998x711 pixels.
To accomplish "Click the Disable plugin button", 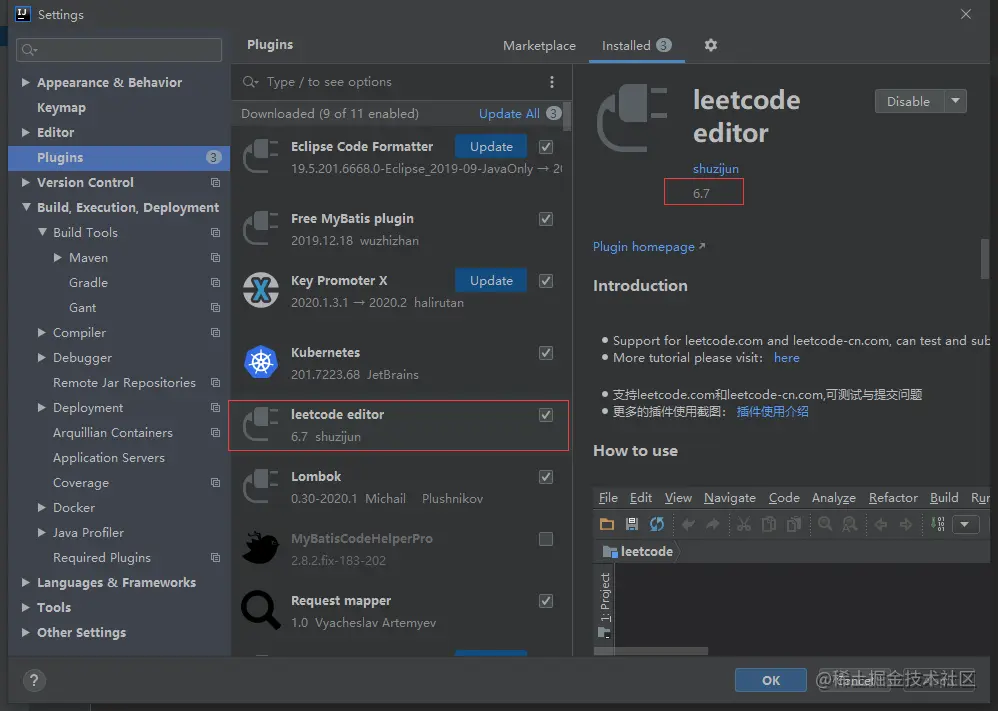I will [909, 101].
